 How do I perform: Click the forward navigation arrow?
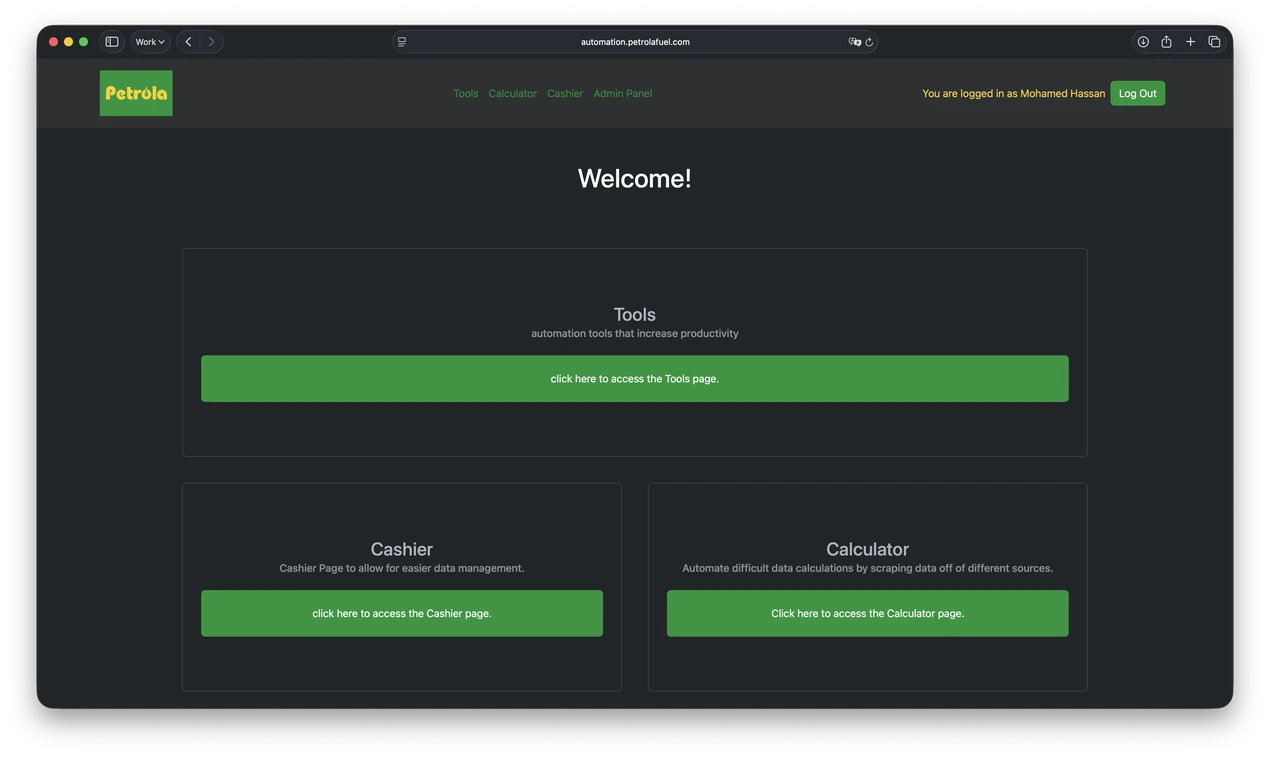tap(211, 42)
